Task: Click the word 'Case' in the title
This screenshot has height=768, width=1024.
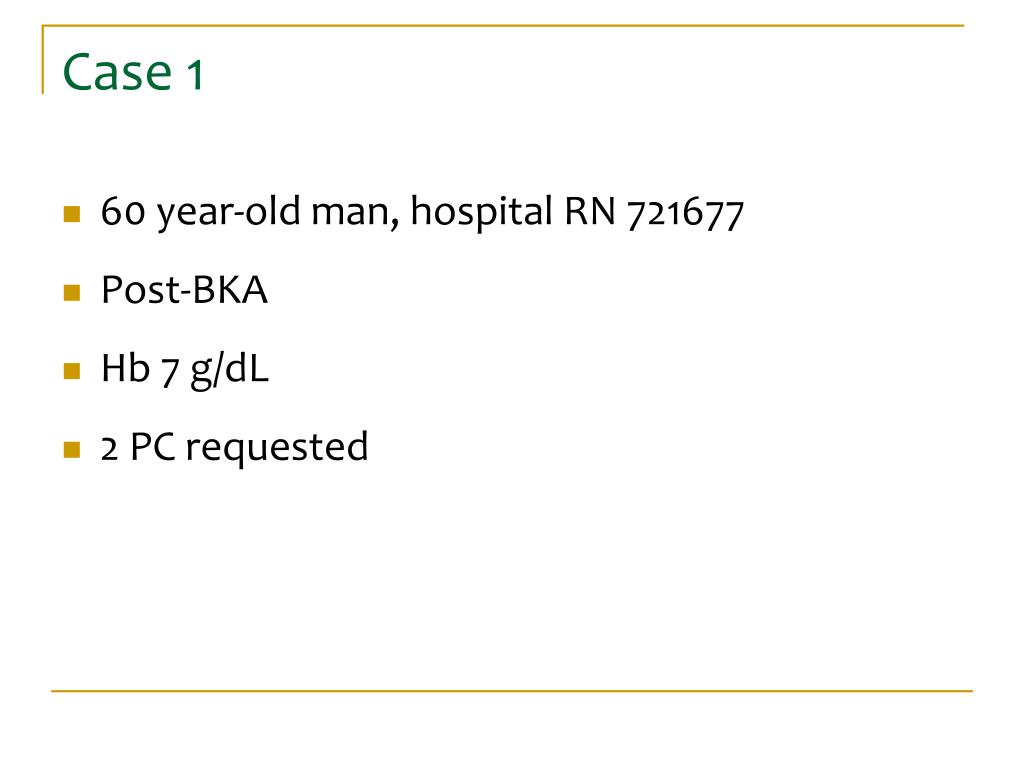Action: pos(118,72)
